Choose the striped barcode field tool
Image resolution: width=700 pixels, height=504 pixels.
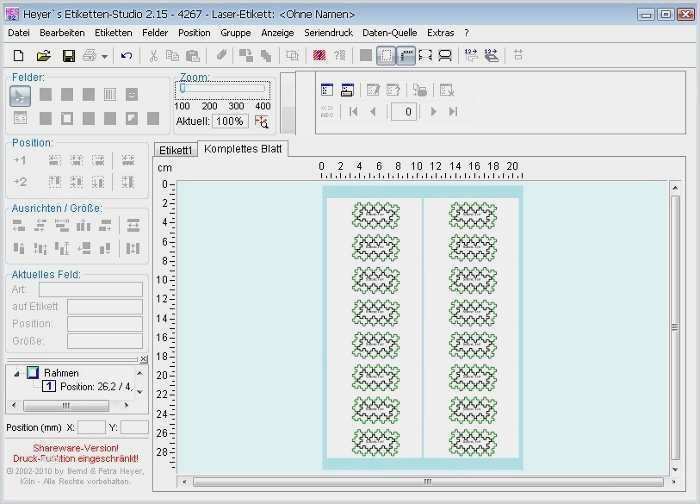click(110, 95)
